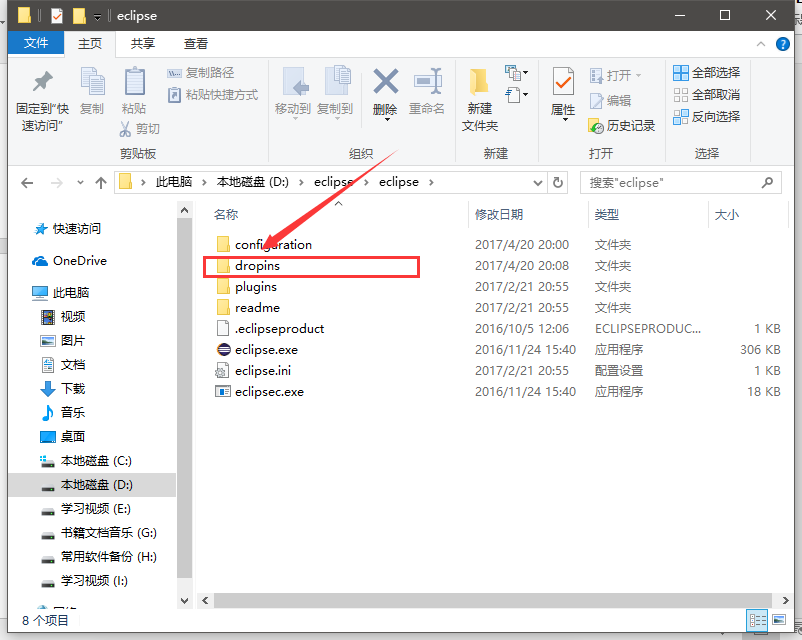The height and width of the screenshot is (640, 802).
Task: Open the Help question mark icon
Action: 783,44
